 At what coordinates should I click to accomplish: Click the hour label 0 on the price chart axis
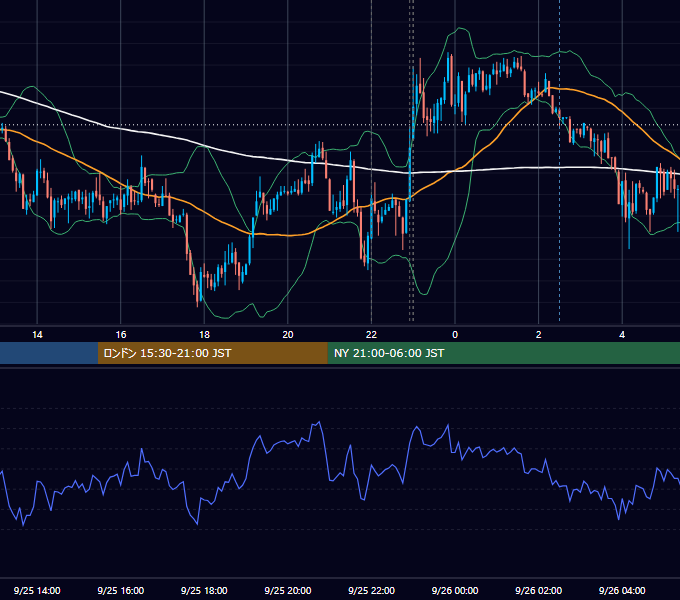coord(455,335)
